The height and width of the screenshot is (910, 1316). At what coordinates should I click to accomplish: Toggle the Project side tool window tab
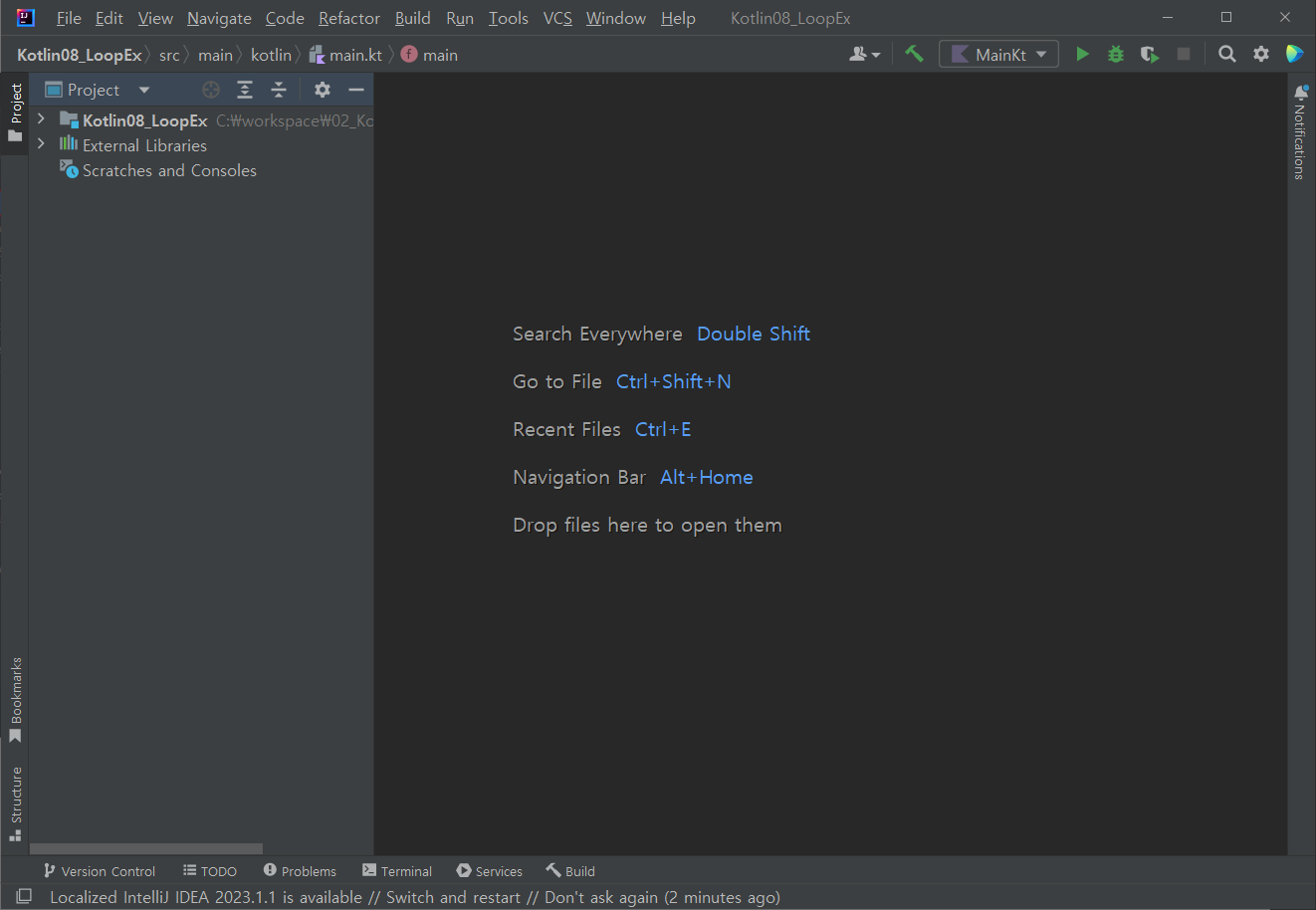(x=15, y=112)
